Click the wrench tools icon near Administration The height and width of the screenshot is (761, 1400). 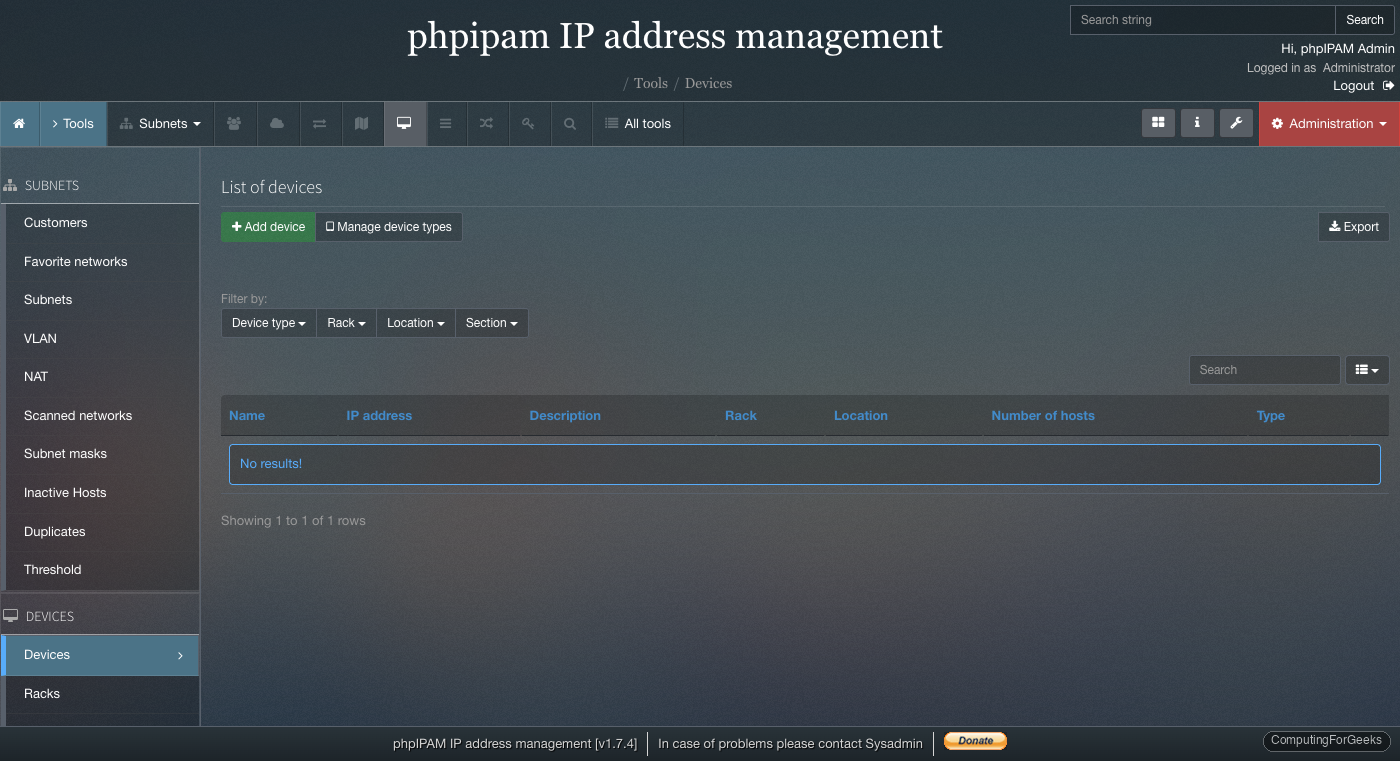click(1236, 123)
